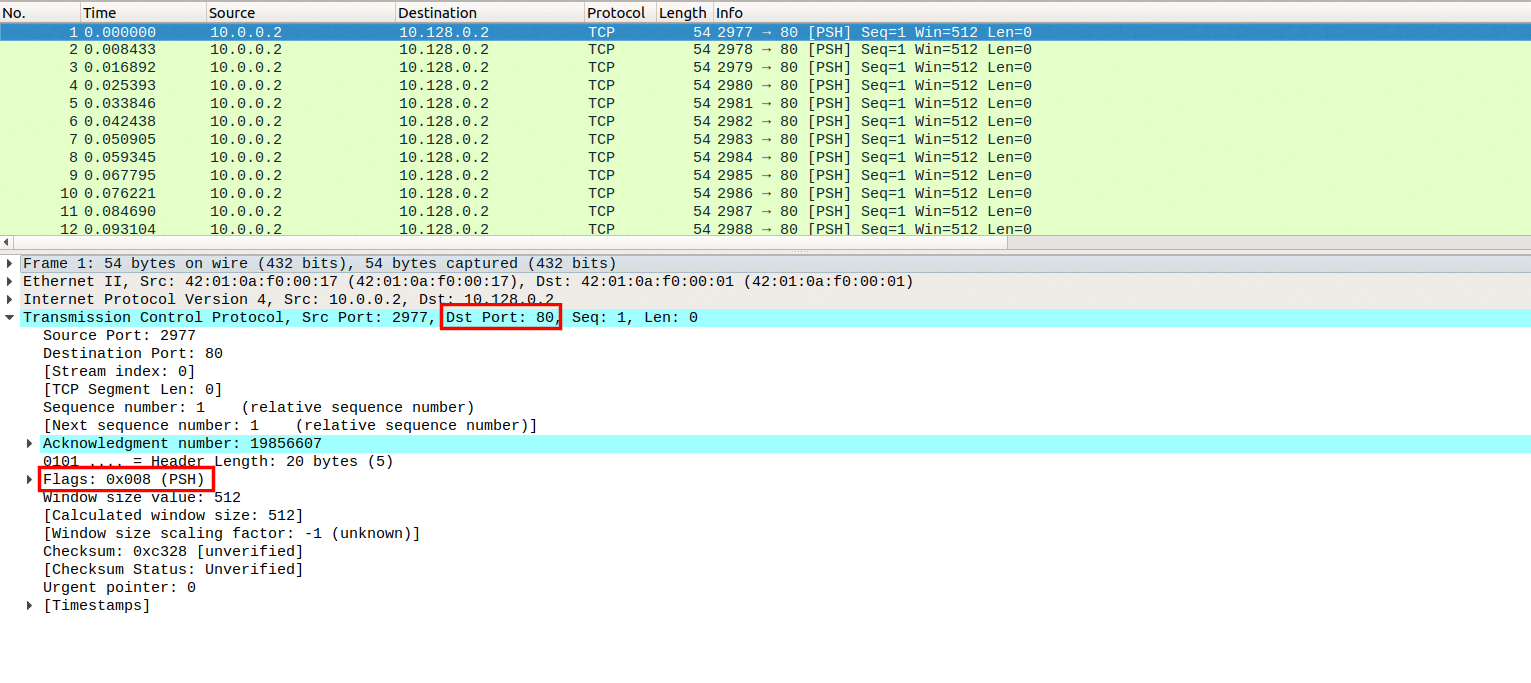The height and width of the screenshot is (683, 1531).
Task: Expand the Ethernet II tree node
Action: point(10,282)
